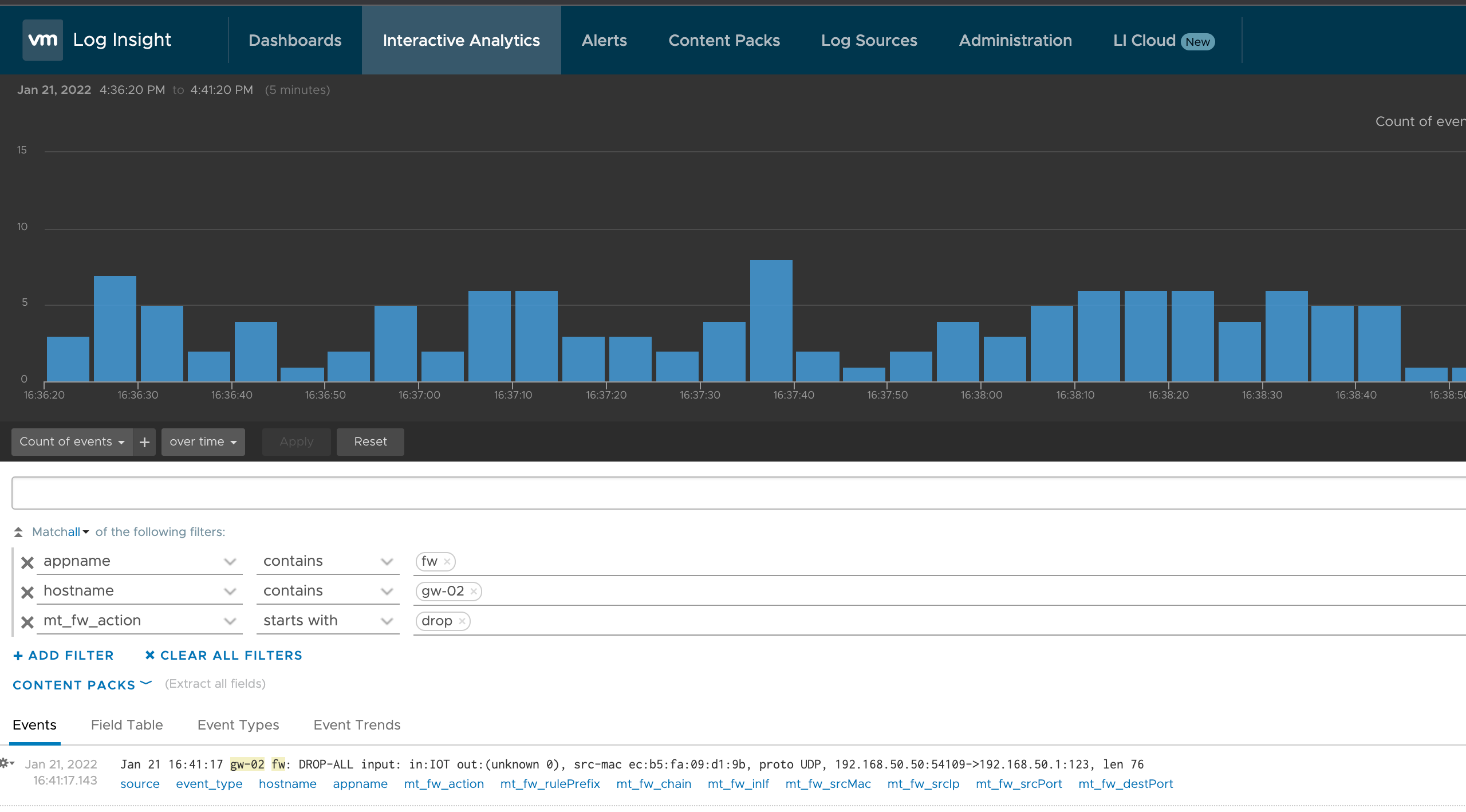Click the appname field link in event

point(360,784)
